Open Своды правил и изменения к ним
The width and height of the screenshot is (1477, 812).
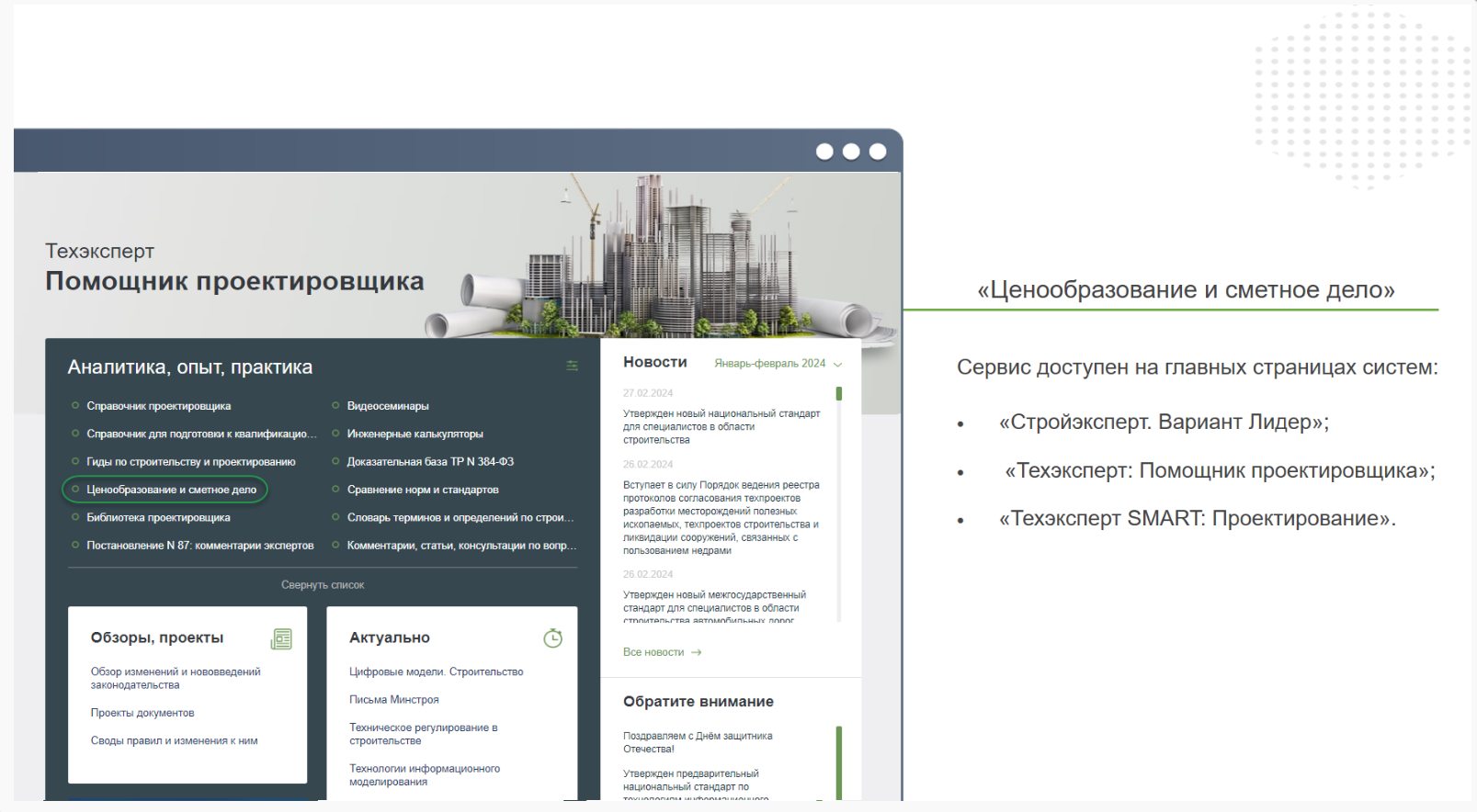pyautogui.click(x=174, y=740)
